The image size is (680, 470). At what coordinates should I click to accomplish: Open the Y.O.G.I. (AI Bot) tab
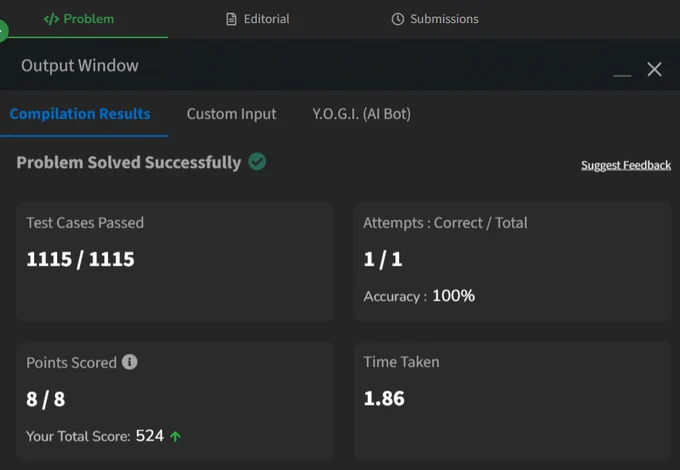pos(362,114)
